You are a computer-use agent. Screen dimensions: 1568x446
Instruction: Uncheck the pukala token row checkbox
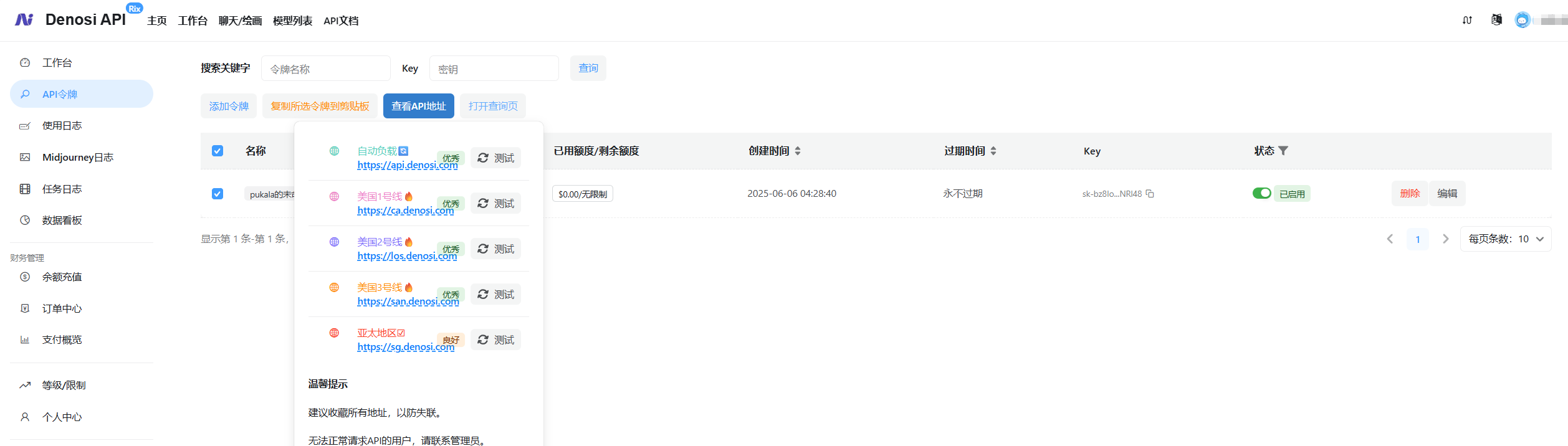pos(218,194)
